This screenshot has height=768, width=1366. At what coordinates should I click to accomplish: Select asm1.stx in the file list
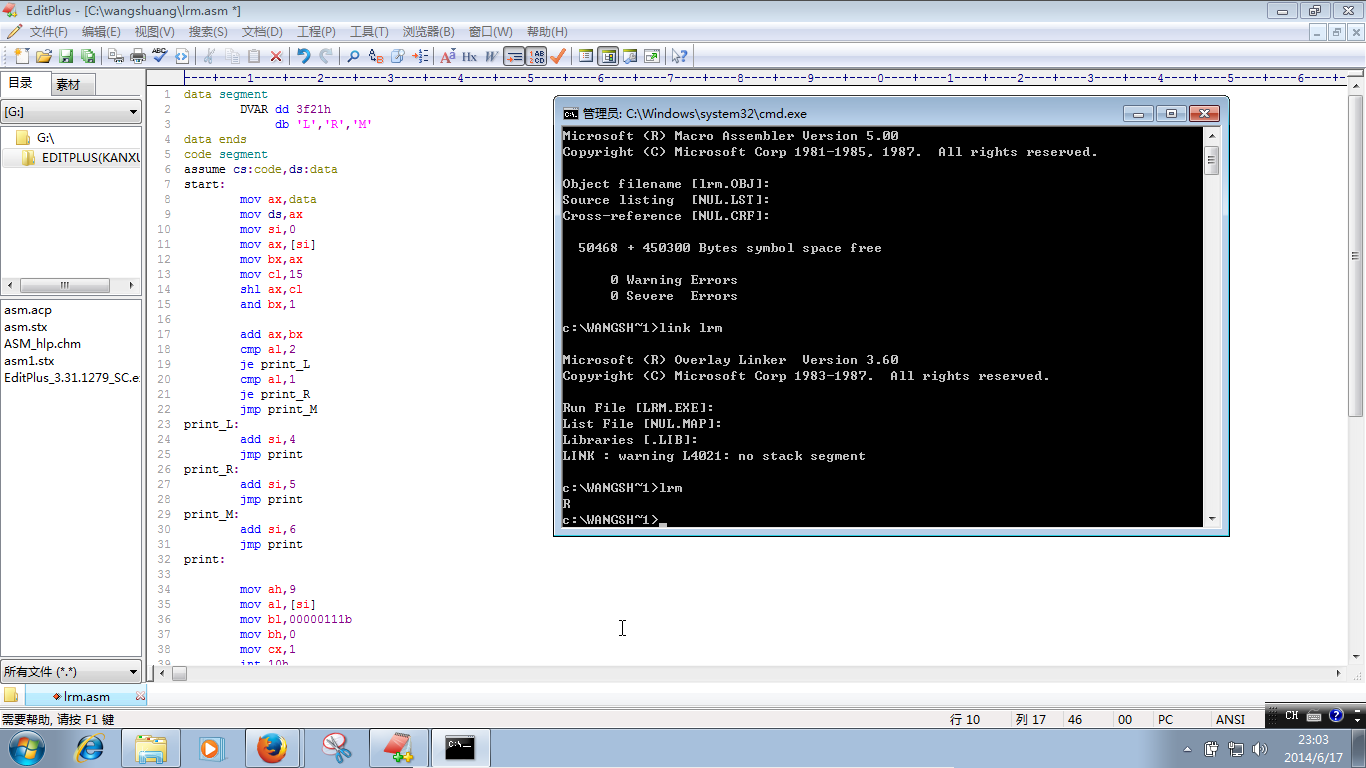point(30,361)
